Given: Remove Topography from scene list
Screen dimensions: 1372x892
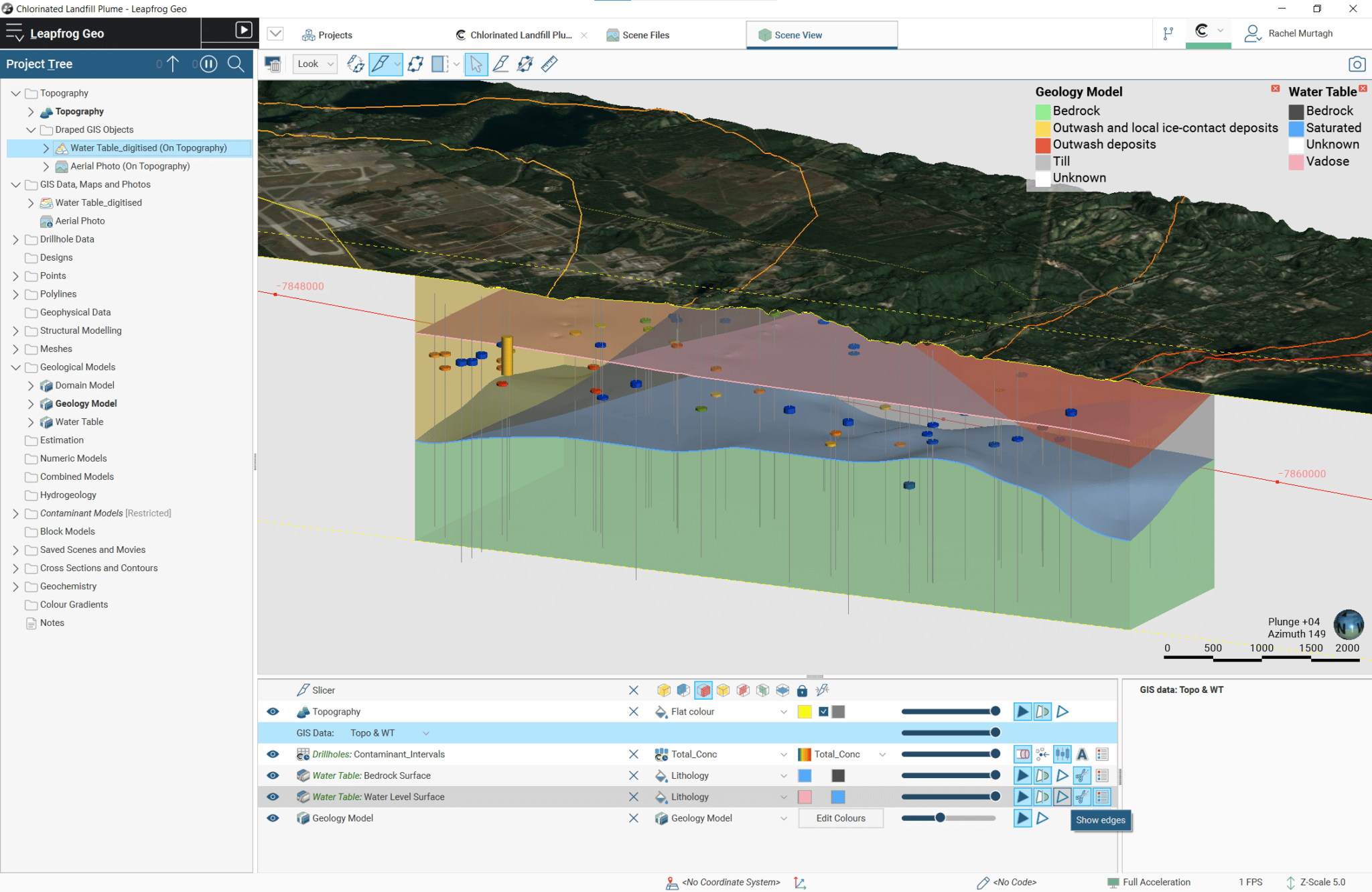Looking at the screenshot, I should point(633,712).
